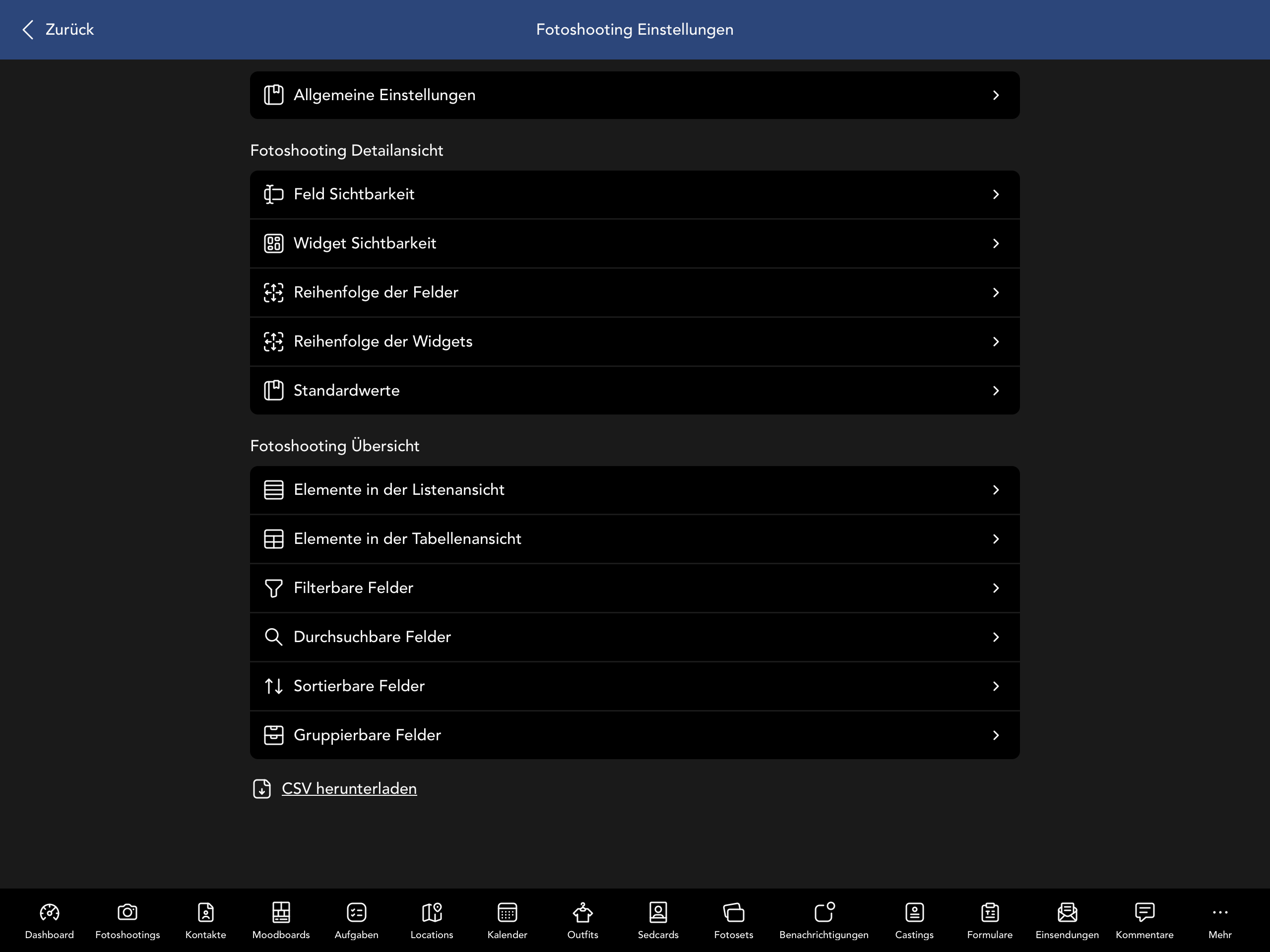Open the Mehr overflow tab
The width and height of the screenshot is (1270, 952).
click(1219, 919)
